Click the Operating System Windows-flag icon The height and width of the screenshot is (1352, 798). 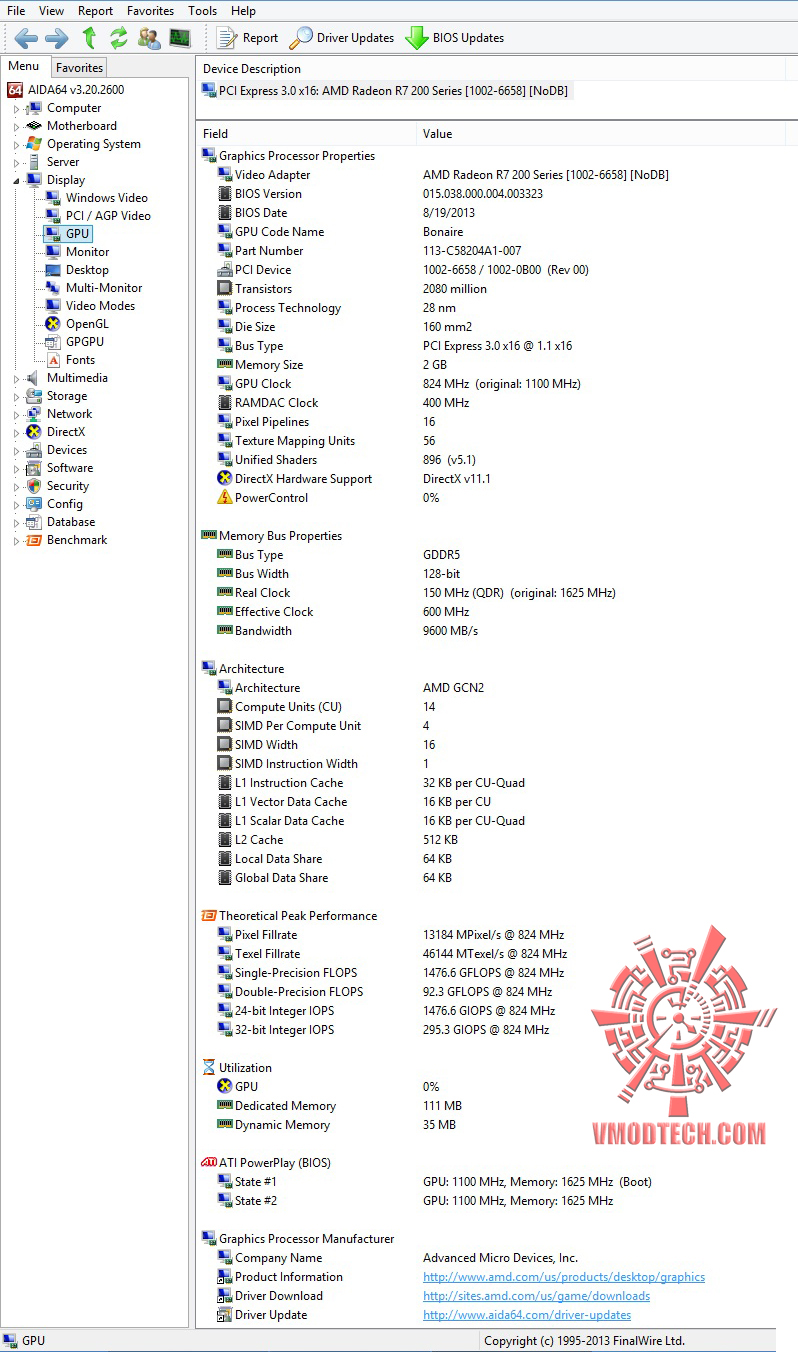click(34, 144)
